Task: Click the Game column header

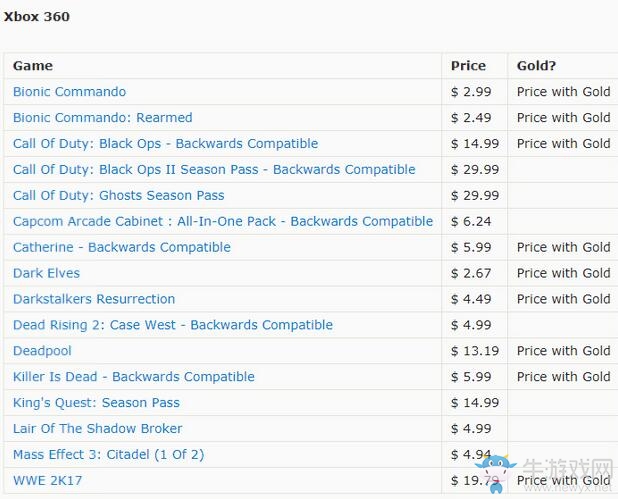Action: click(x=33, y=66)
